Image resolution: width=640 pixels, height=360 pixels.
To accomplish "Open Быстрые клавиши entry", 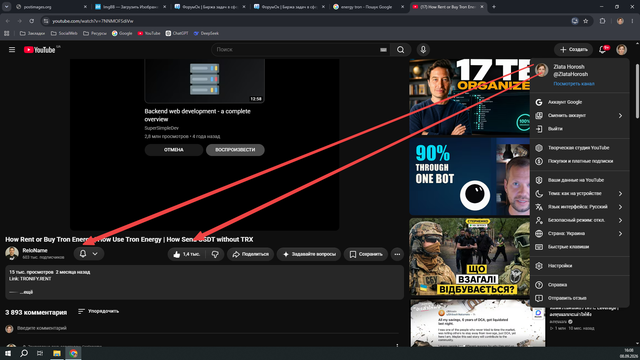I will click(x=580, y=247).
